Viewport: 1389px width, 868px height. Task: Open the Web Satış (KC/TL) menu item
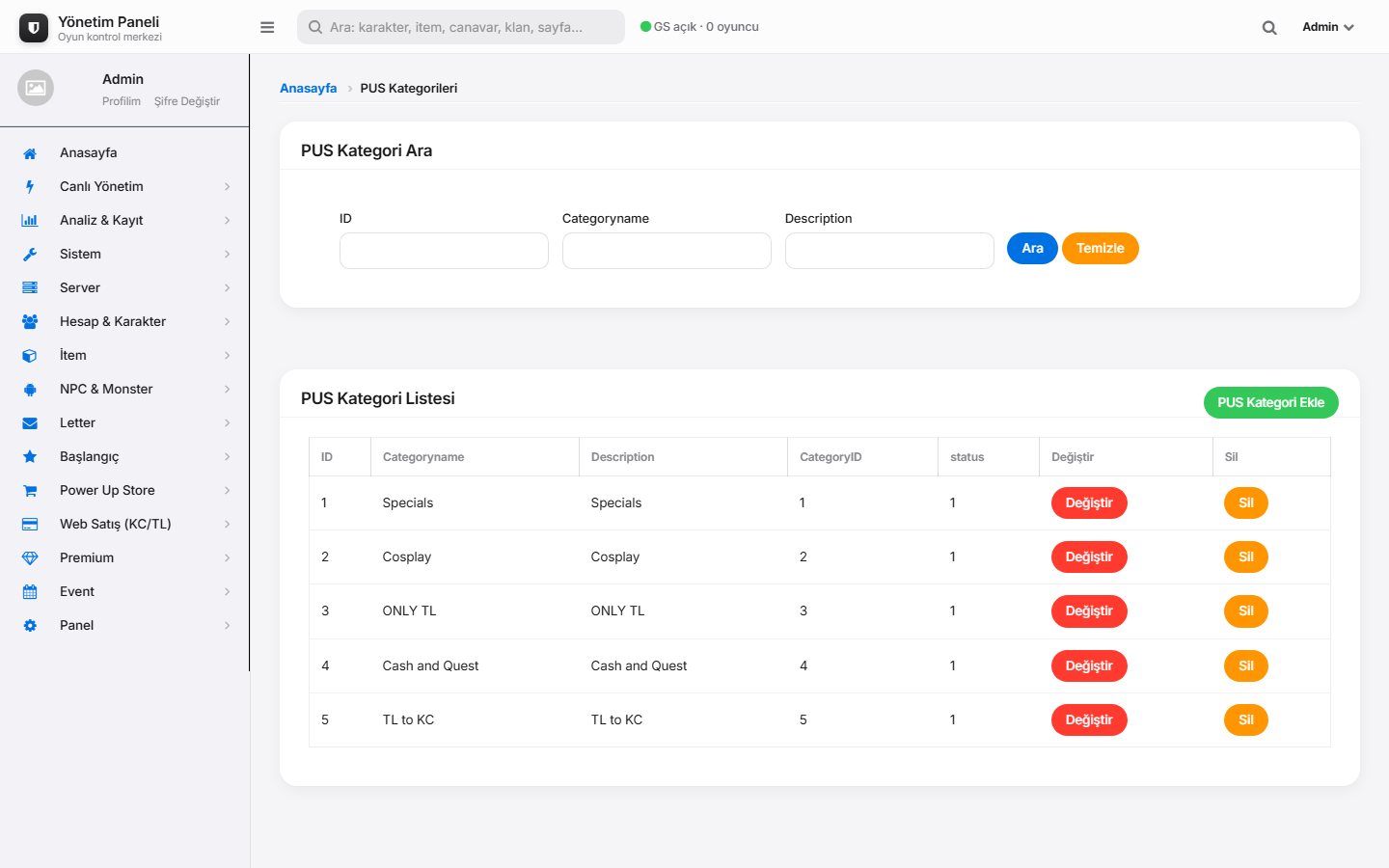tap(124, 525)
